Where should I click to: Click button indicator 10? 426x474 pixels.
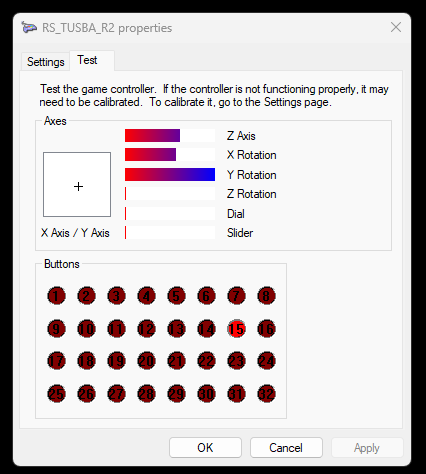86,329
